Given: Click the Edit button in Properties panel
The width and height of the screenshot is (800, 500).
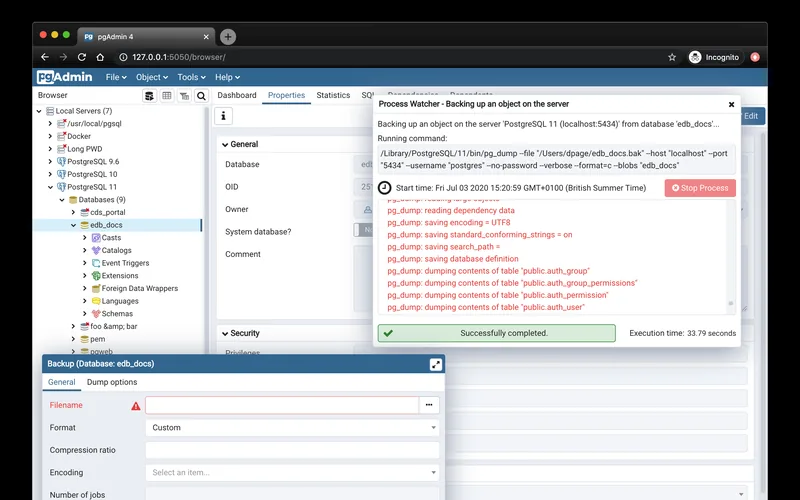Looking at the screenshot, I should point(751,116).
